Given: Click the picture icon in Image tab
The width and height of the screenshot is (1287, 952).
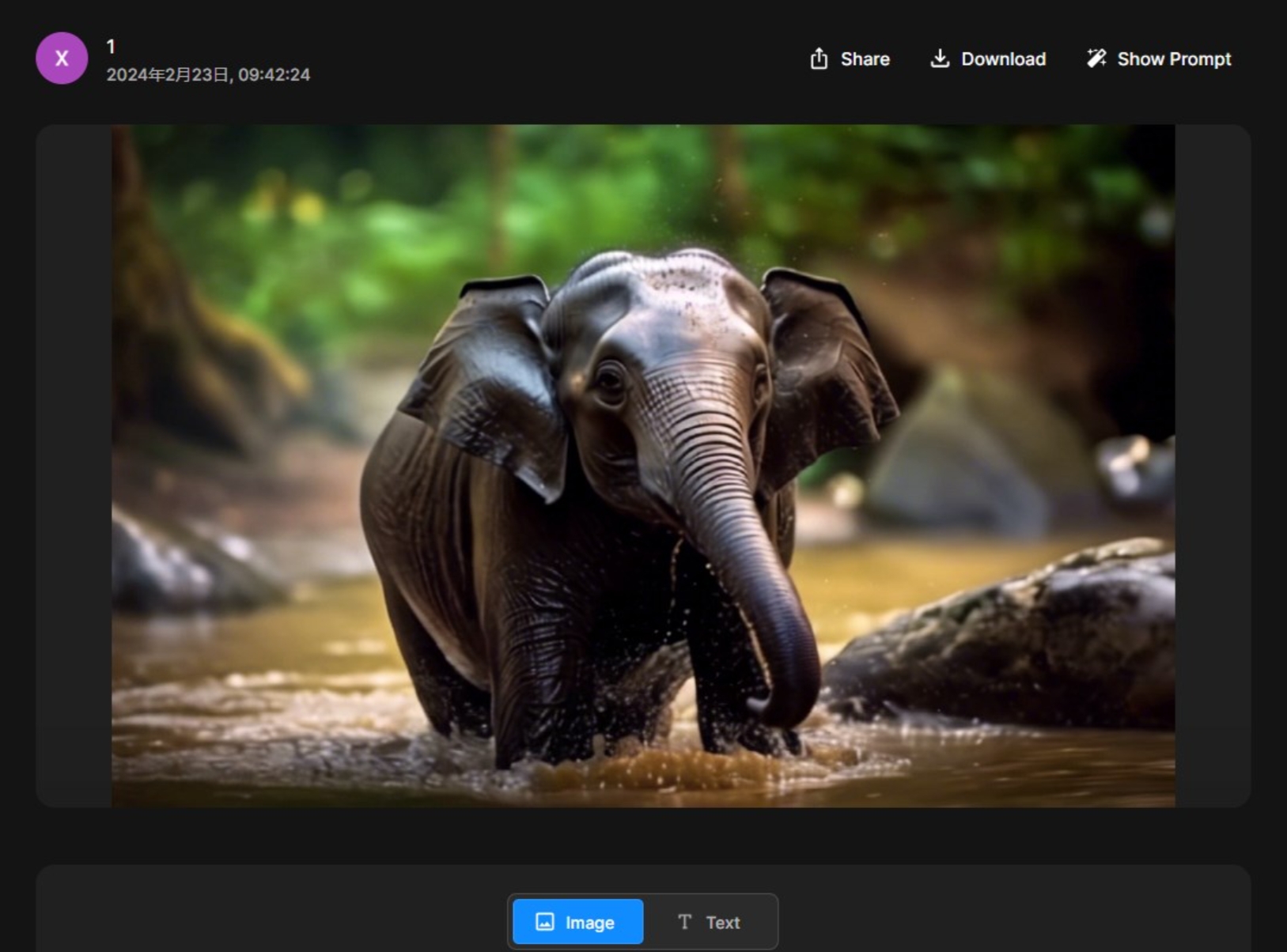Looking at the screenshot, I should [545, 922].
